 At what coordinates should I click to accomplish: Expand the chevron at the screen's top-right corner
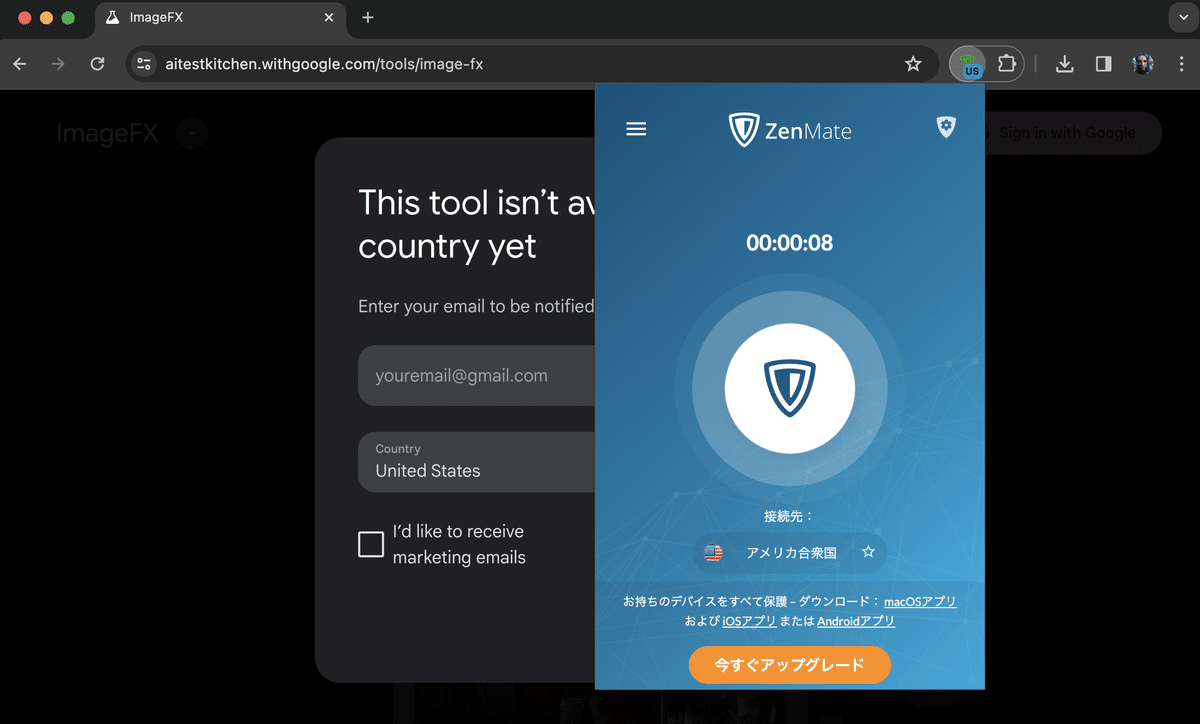click(1183, 17)
